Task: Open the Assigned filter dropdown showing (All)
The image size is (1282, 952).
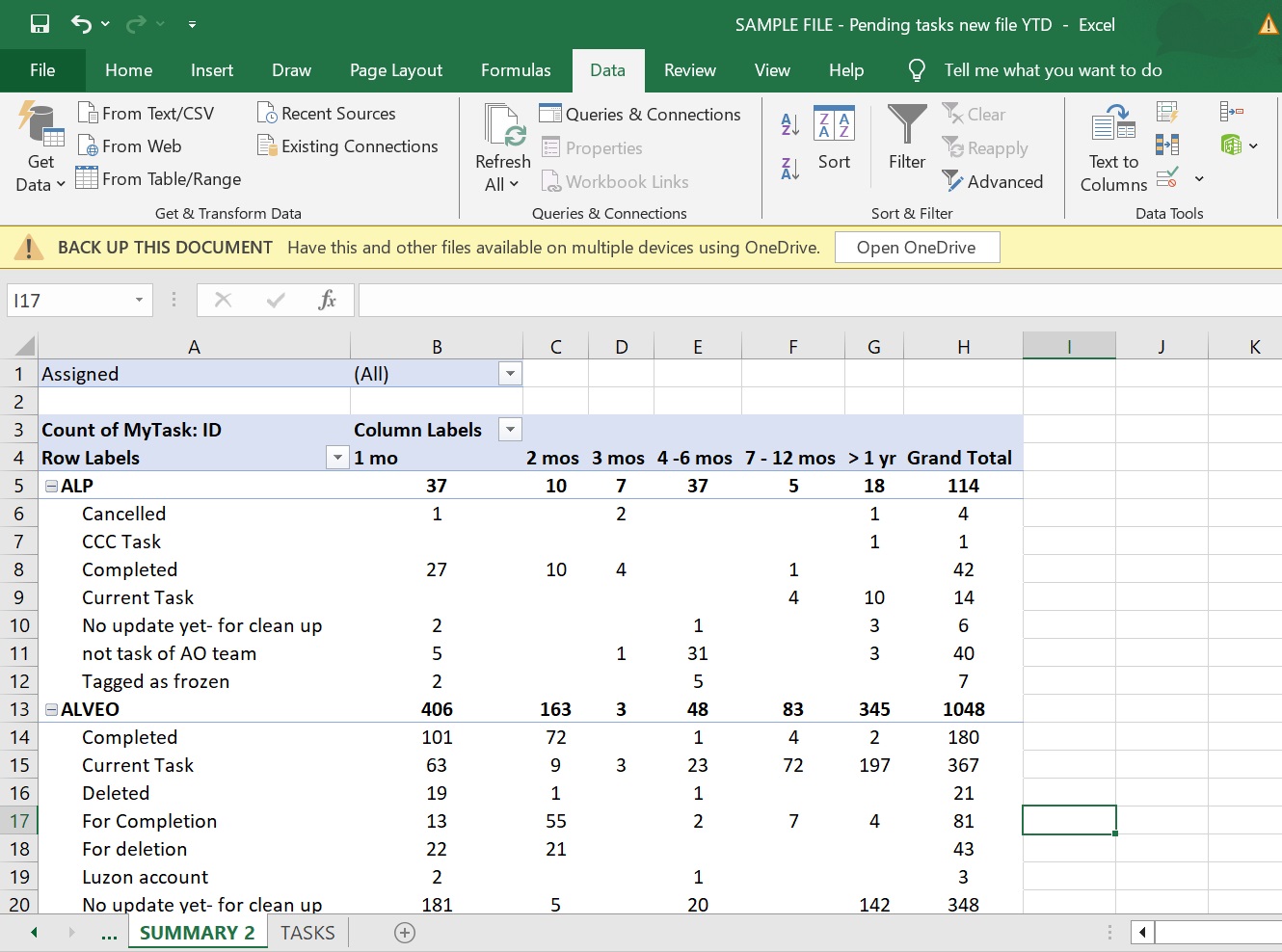Action: [510, 374]
